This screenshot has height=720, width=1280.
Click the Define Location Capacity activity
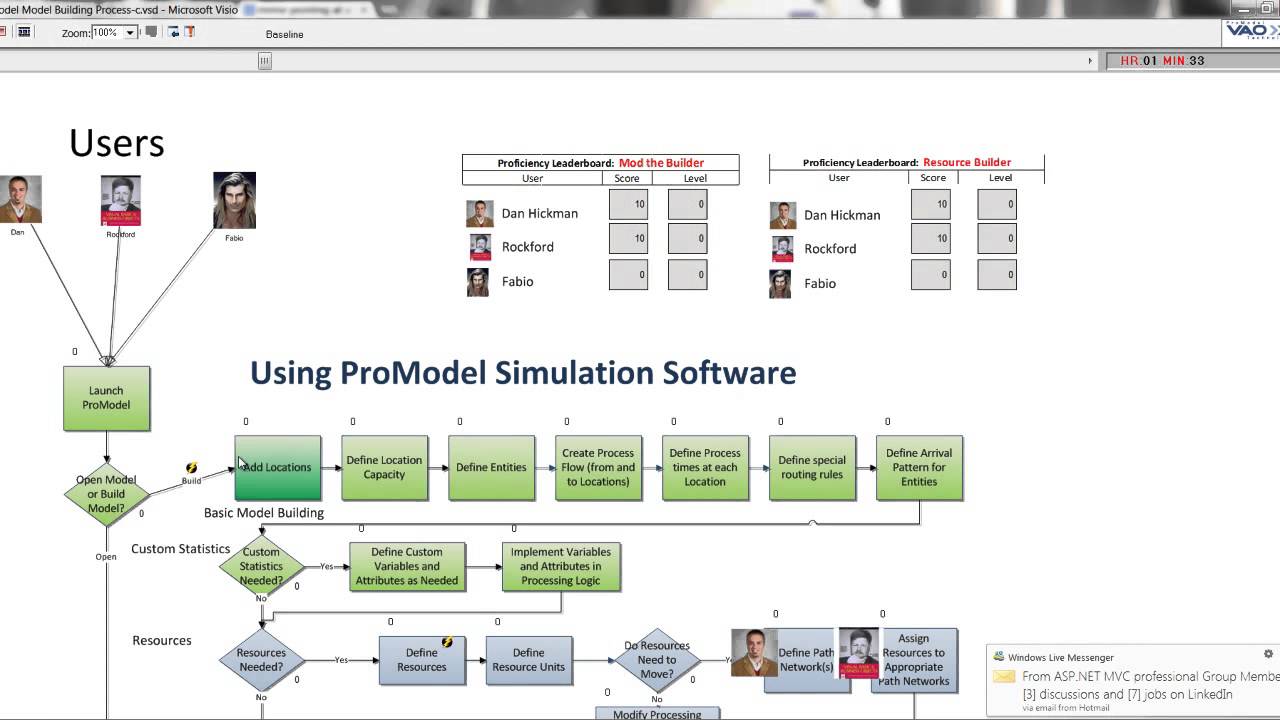384,467
